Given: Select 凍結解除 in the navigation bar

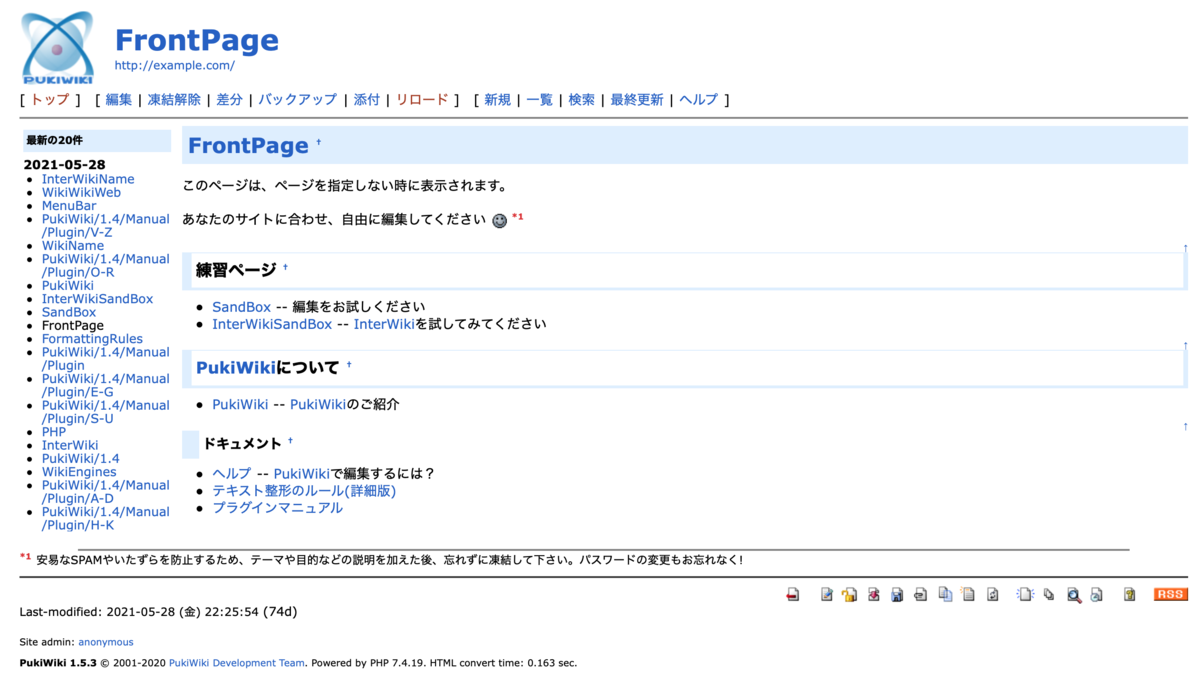Looking at the screenshot, I should pyautogui.click(x=174, y=100).
